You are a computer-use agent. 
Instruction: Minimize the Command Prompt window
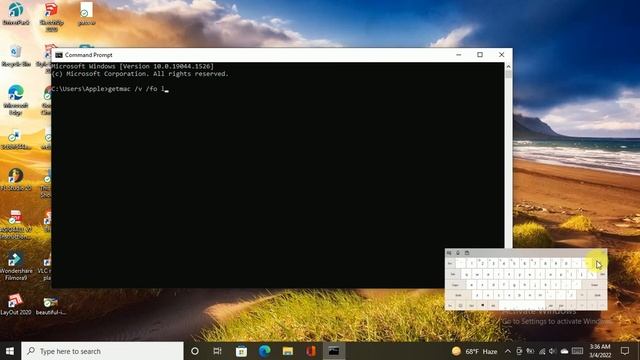459,55
